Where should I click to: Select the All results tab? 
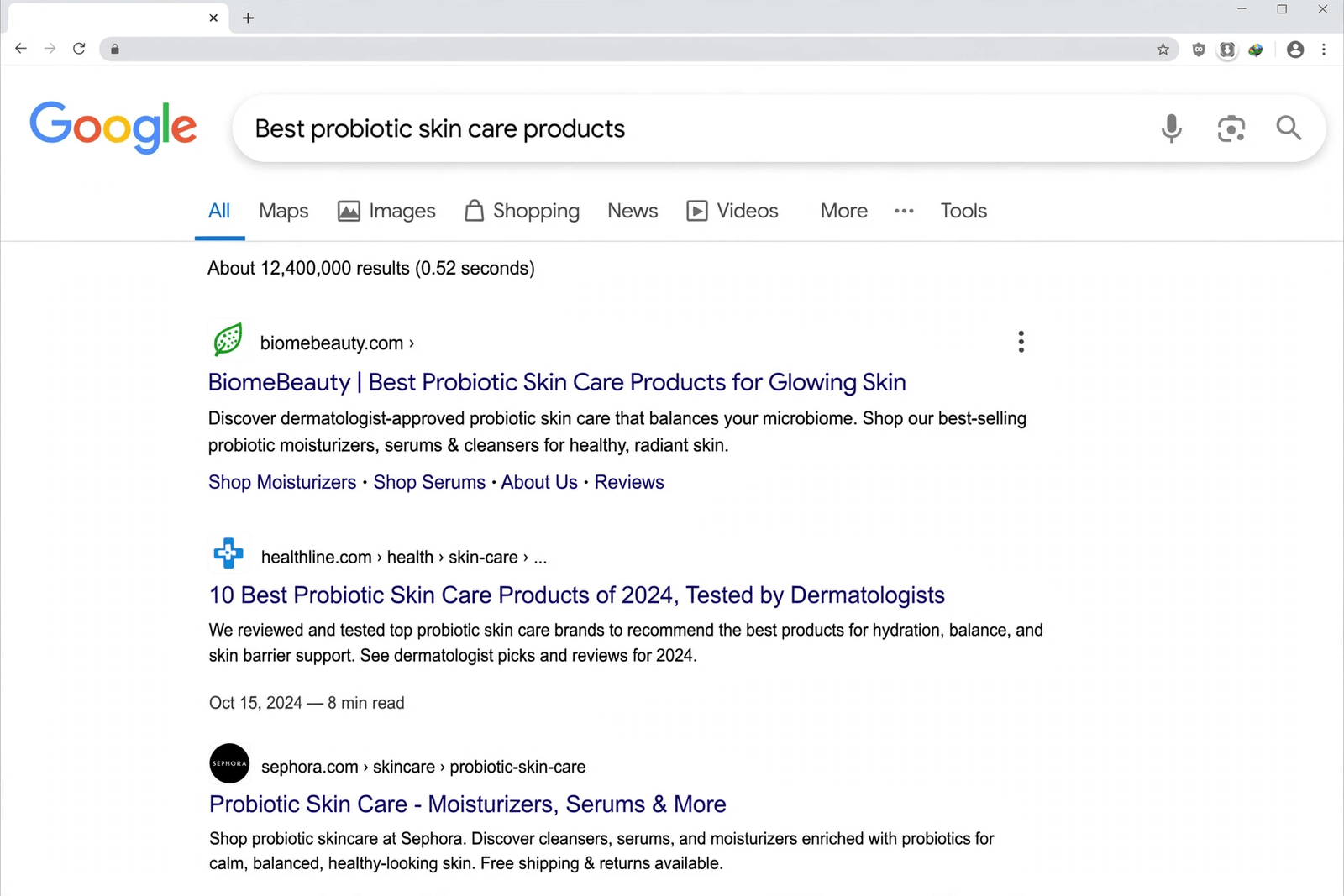[x=219, y=211]
